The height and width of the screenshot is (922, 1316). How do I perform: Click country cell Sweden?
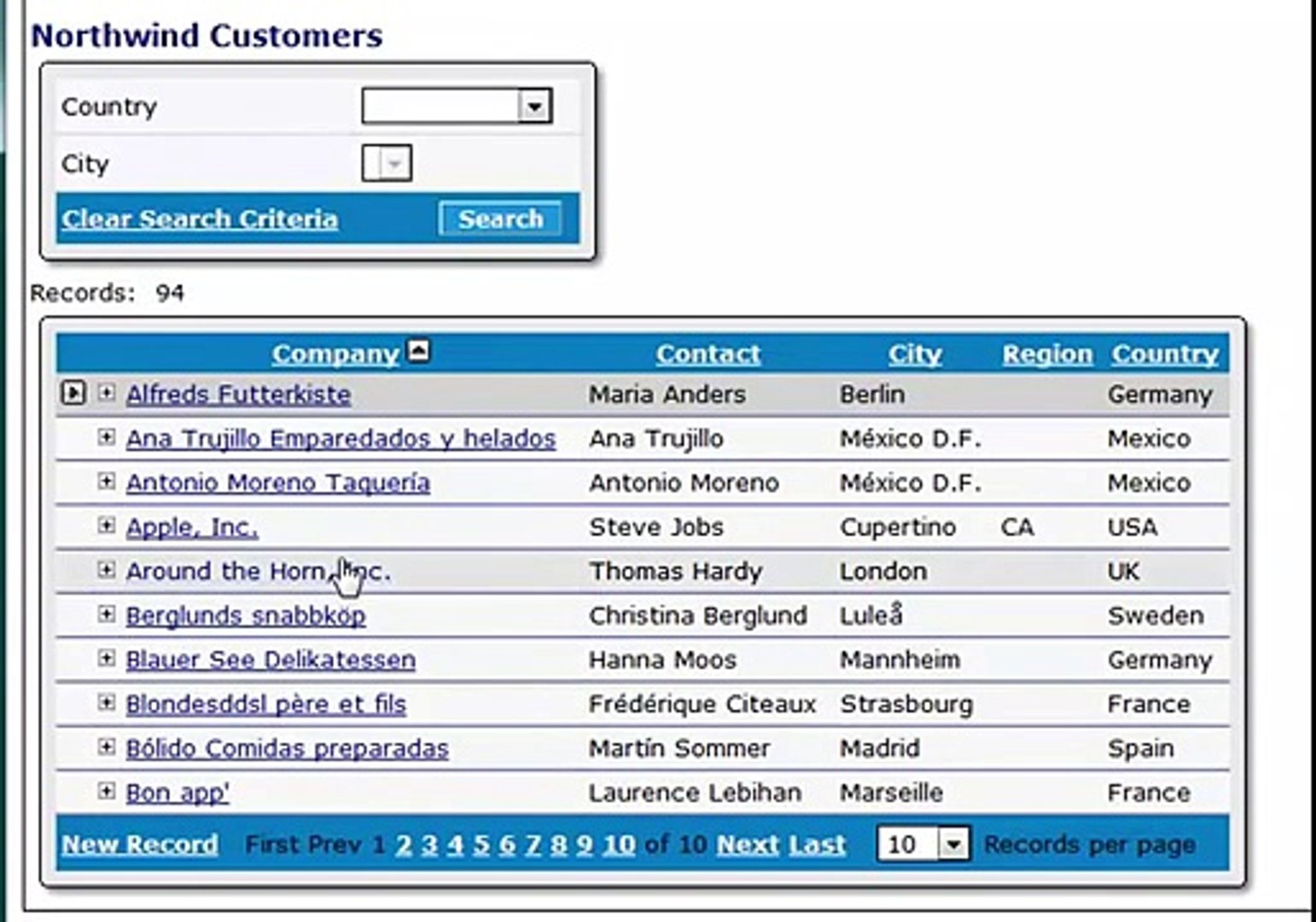pyautogui.click(x=1156, y=615)
